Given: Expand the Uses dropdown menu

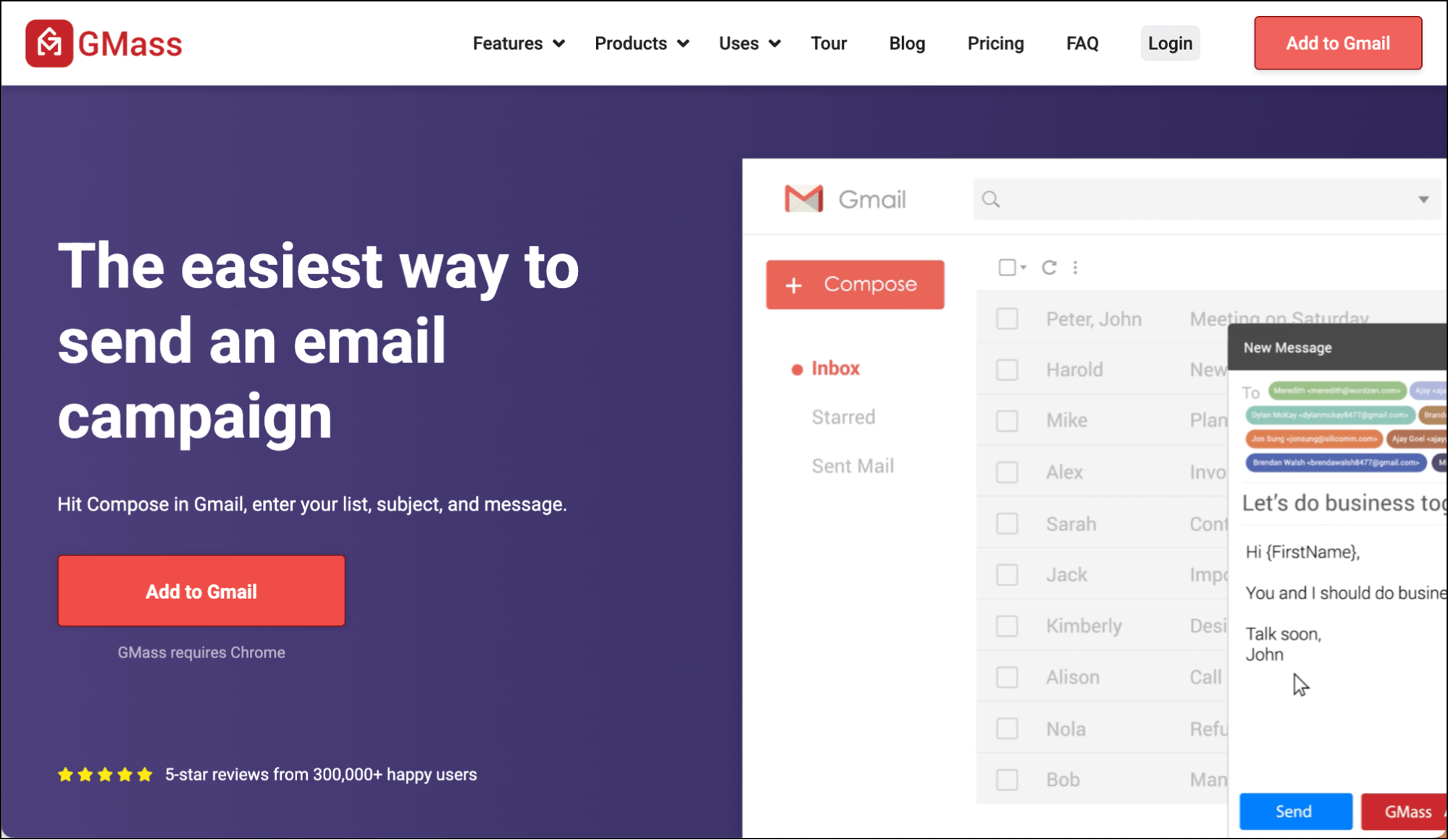Looking at the screenshot, I should tap(750, 43).
